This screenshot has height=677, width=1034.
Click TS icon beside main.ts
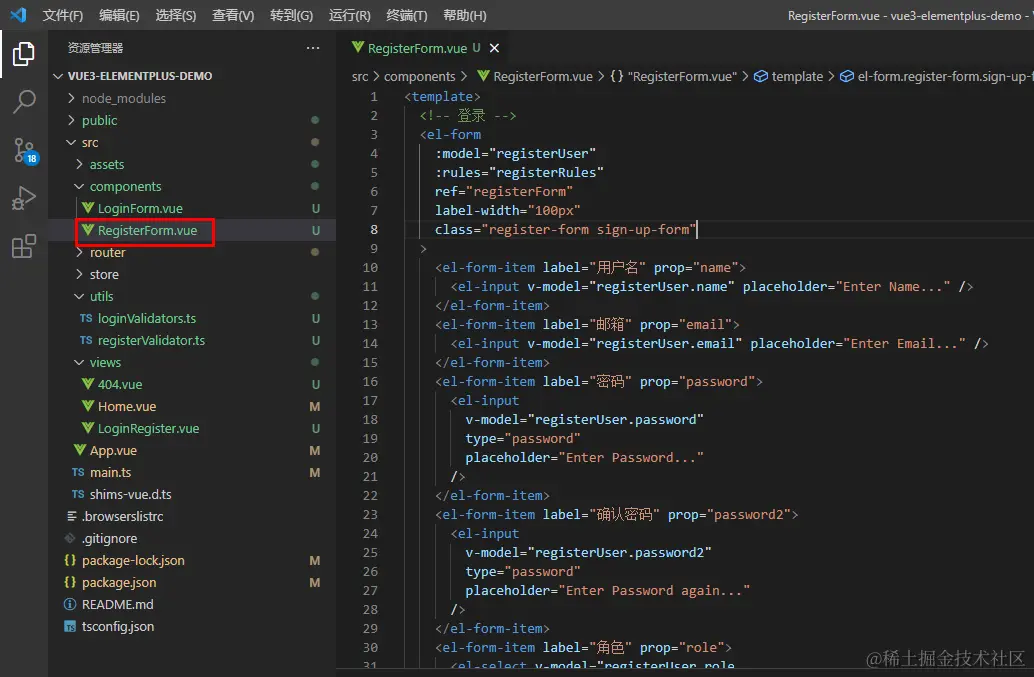coord(78,473)
